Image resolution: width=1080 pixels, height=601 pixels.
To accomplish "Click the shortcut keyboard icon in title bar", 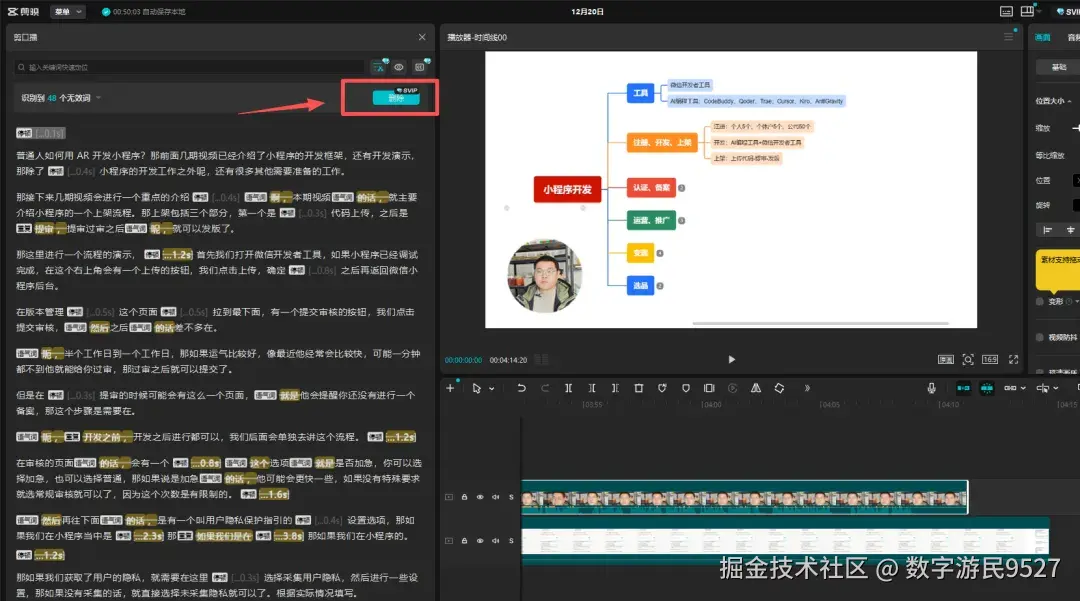I will coord(1006,12).
